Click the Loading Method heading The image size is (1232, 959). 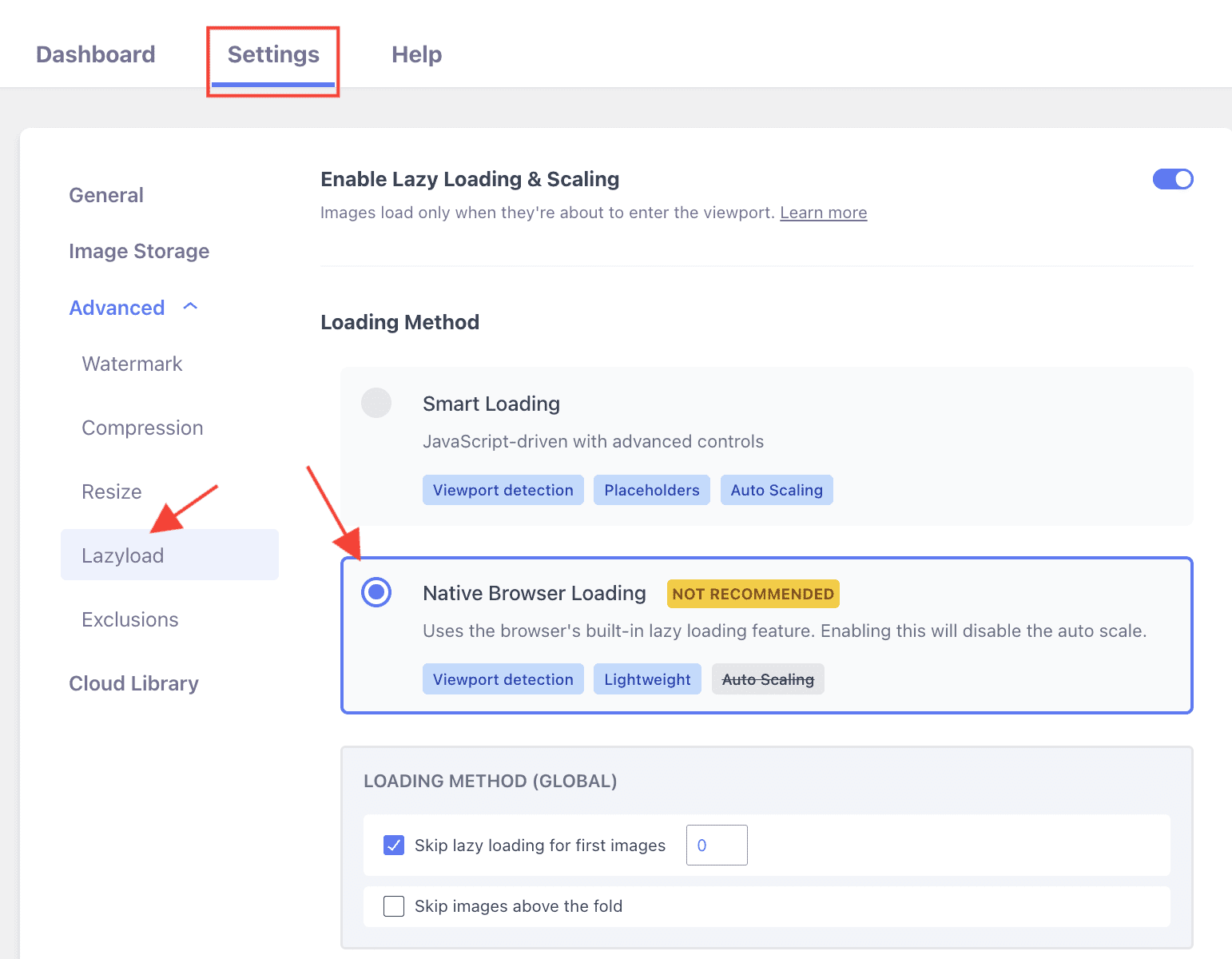[400, 322]
